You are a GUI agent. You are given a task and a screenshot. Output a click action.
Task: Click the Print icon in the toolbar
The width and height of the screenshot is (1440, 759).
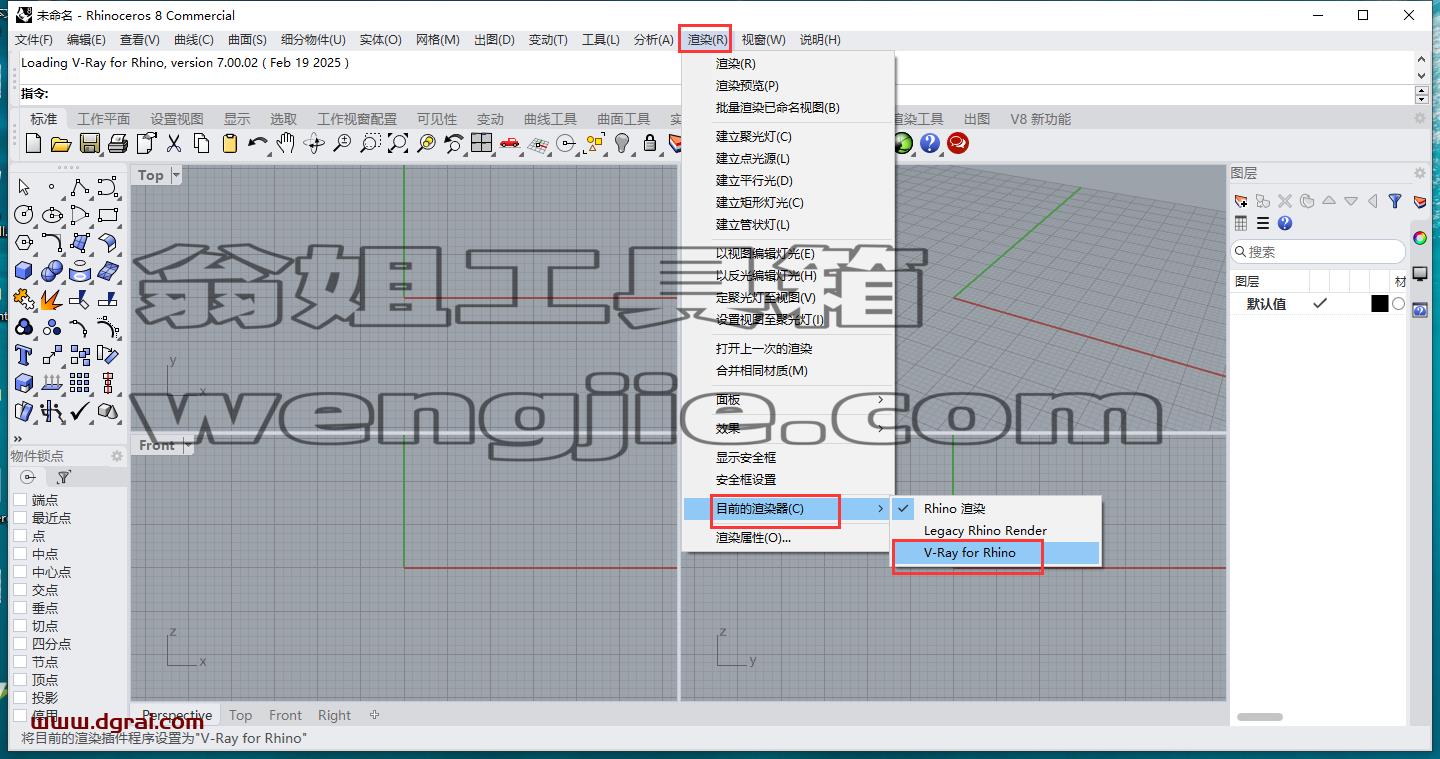118,143
